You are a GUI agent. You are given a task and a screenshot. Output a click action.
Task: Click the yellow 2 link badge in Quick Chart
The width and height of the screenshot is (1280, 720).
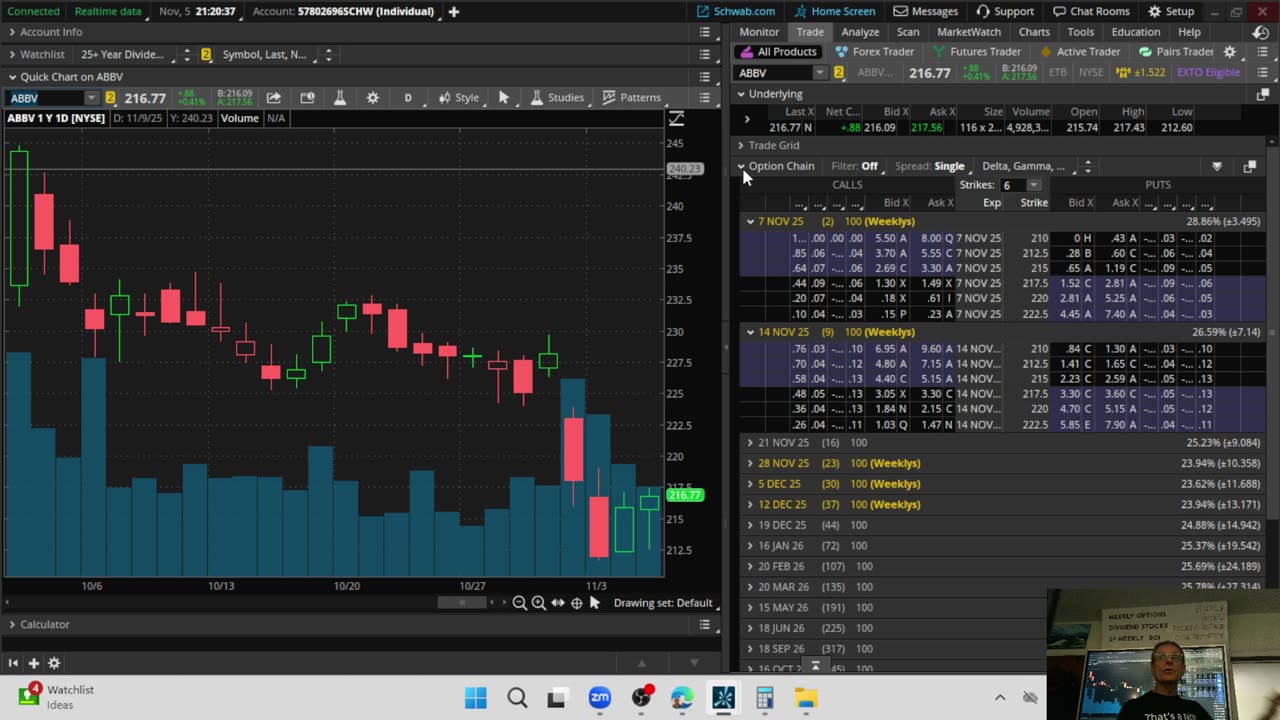coord(110,98)
